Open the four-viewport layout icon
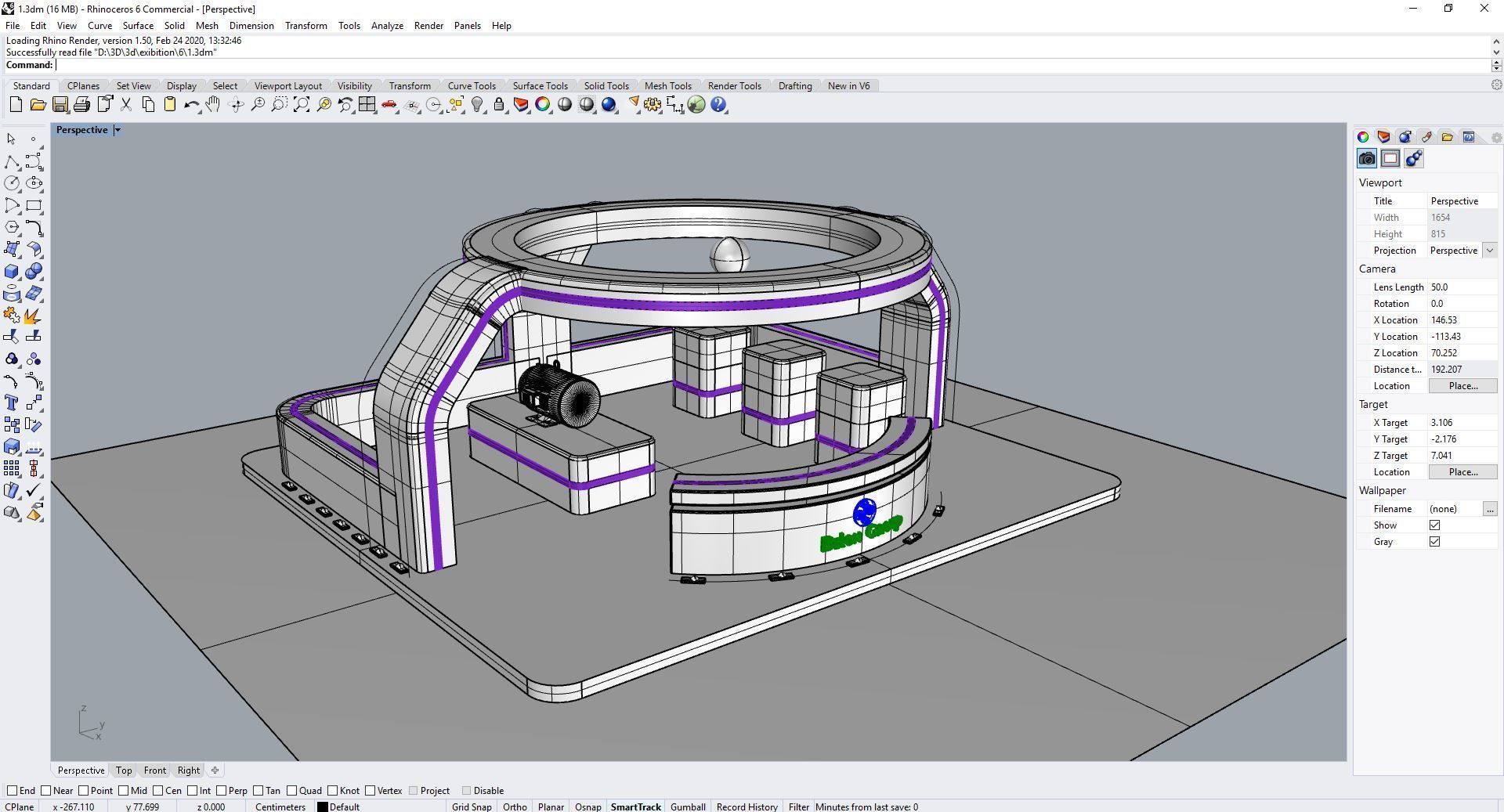Image resolution: width=1504 pixels, height=812 pixels. [367, 105]
